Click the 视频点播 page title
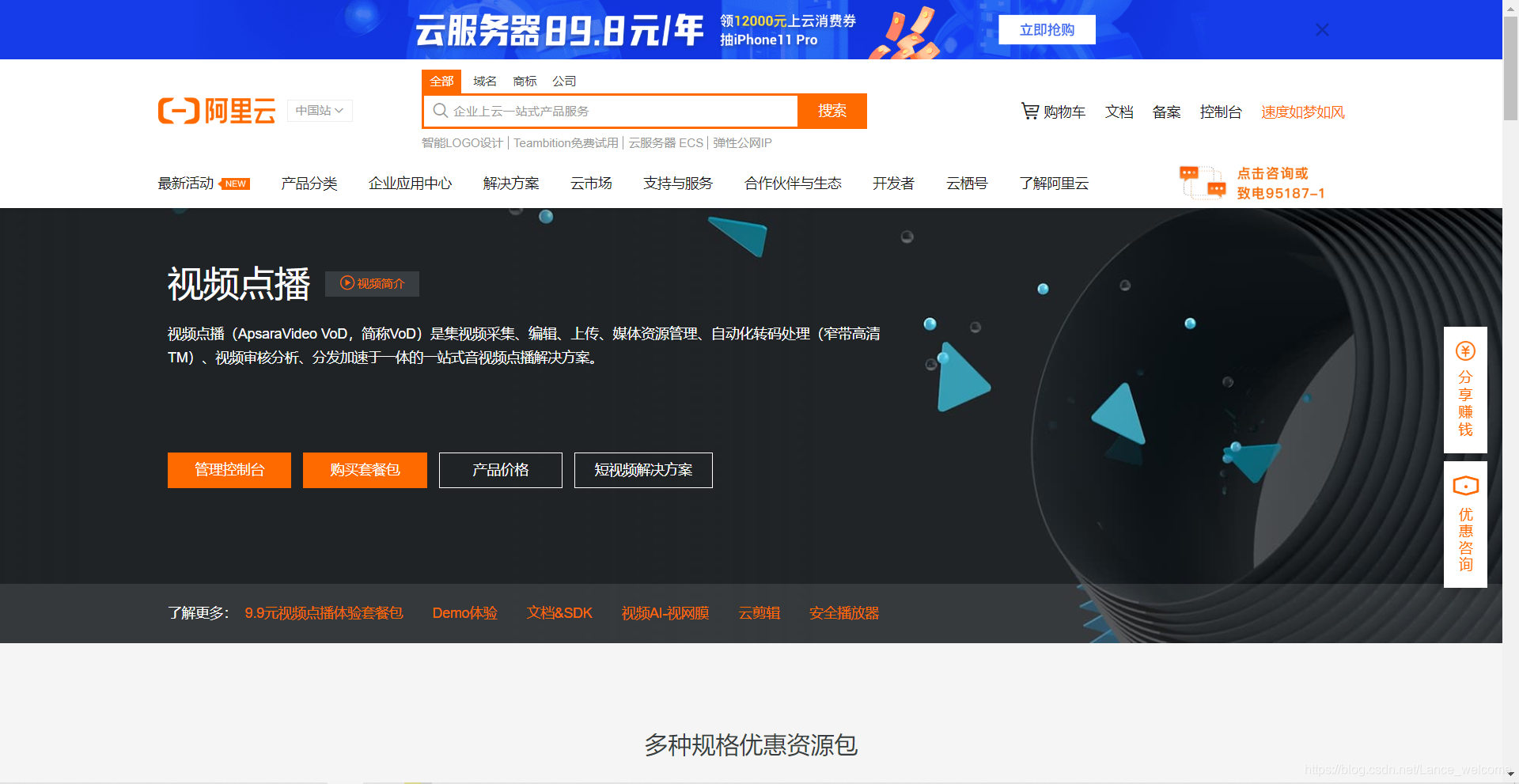Screen dimensions: 1519x784 tap(239, 284)
